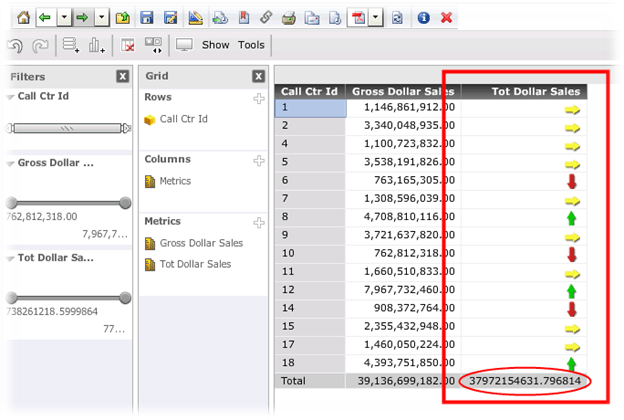The image size is (624, 420).
Task: Click the Home icon in the toolbar
Action: pyautogui.click(x=23, y=18)
